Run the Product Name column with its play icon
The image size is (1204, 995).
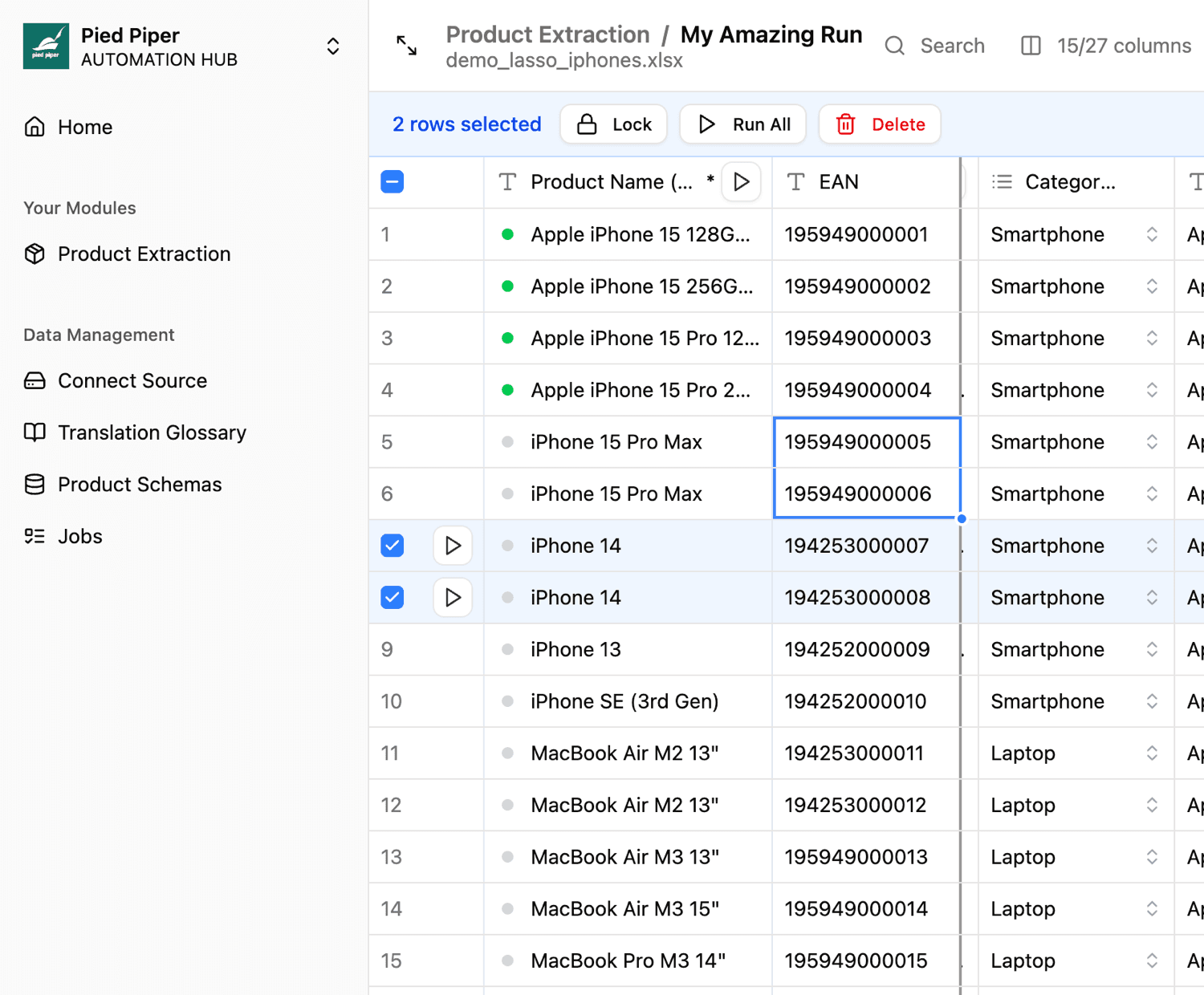click(x=741, y=181)
